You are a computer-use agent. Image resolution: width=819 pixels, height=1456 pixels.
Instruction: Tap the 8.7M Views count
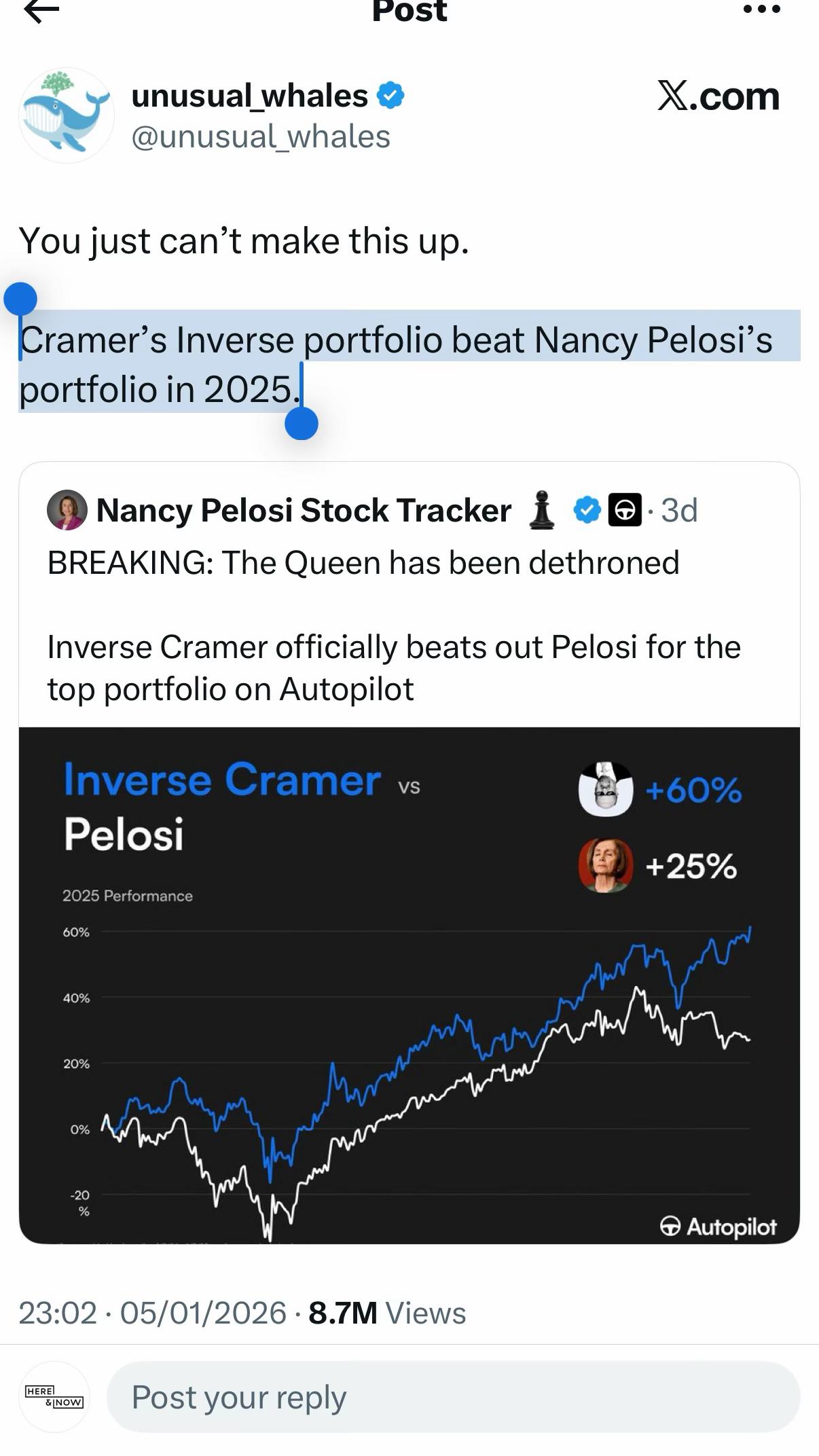point(387,1313)
